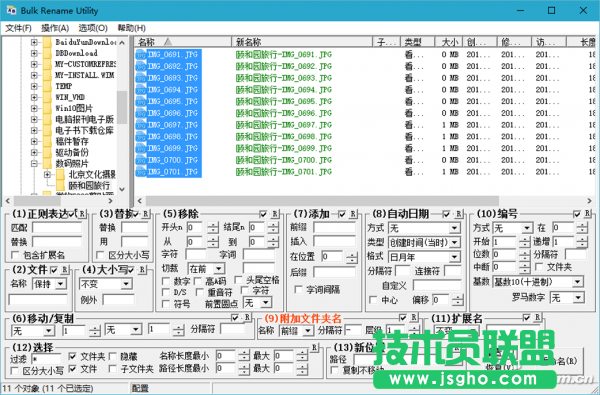This screenshot has width=600, height=395.
Task: Select file IMG_0694.JPG in the list
Action: coord(173,90)
